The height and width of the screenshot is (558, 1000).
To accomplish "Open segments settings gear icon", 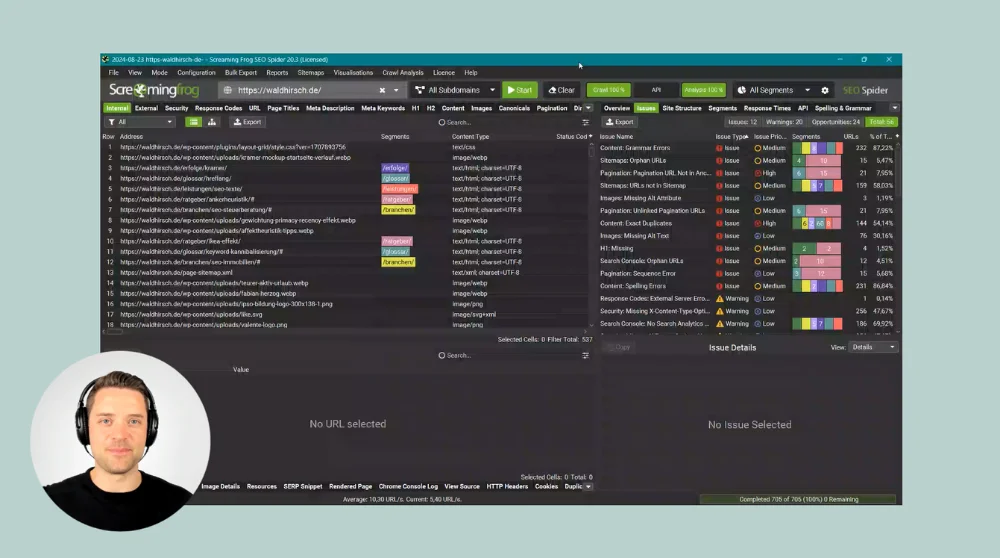I will click(825, 90).
